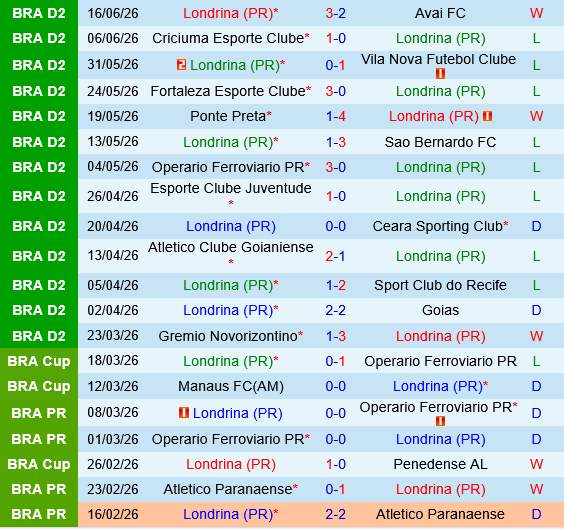Click red card icon under Operario Ferroviario PR on 08/03/26
The width and height of the screenshot is (564, 530).
coord(440,421)
